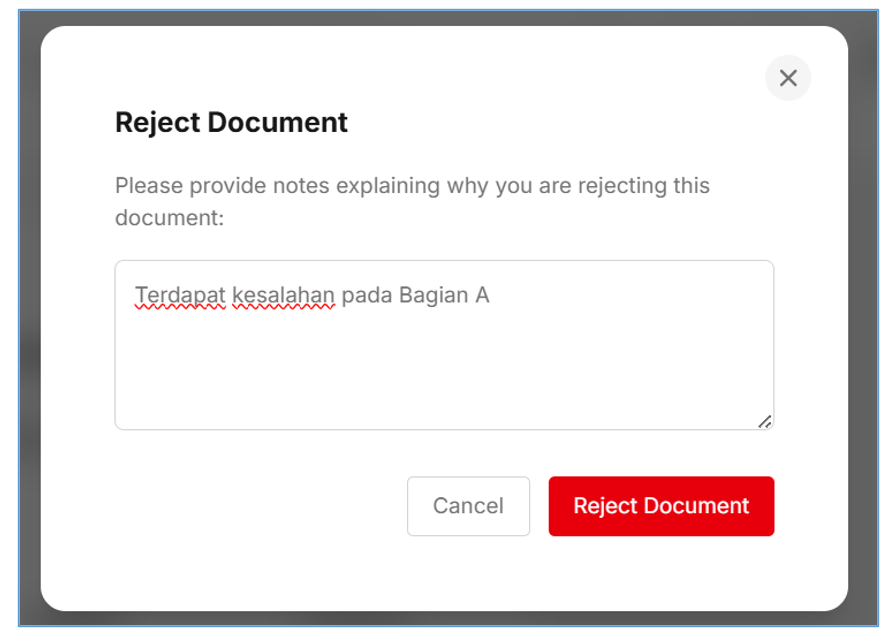
Task: Click the word "provide" in the instructions
Action: (x=230, y=186)
